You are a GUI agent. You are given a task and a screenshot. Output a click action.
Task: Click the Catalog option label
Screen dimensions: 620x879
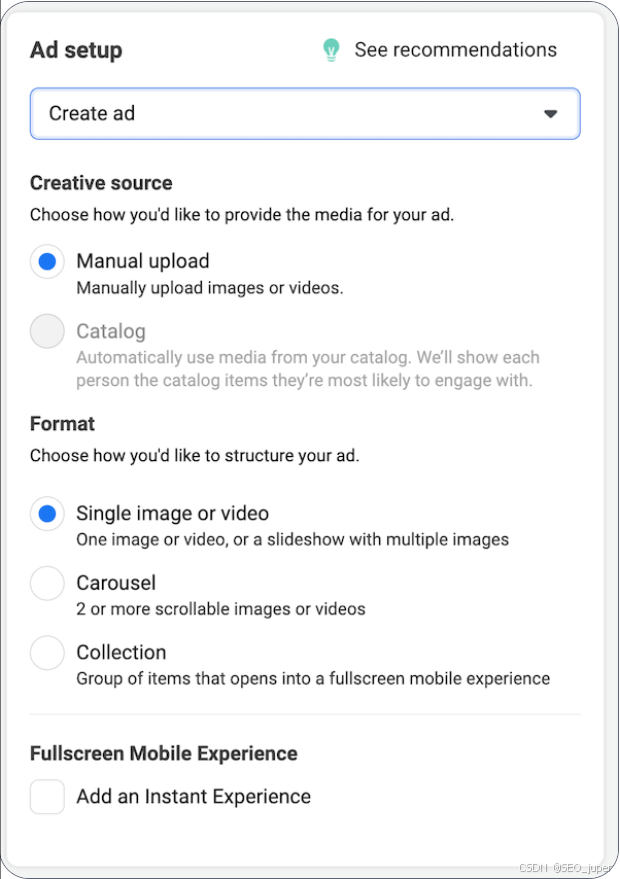(111, 331)
